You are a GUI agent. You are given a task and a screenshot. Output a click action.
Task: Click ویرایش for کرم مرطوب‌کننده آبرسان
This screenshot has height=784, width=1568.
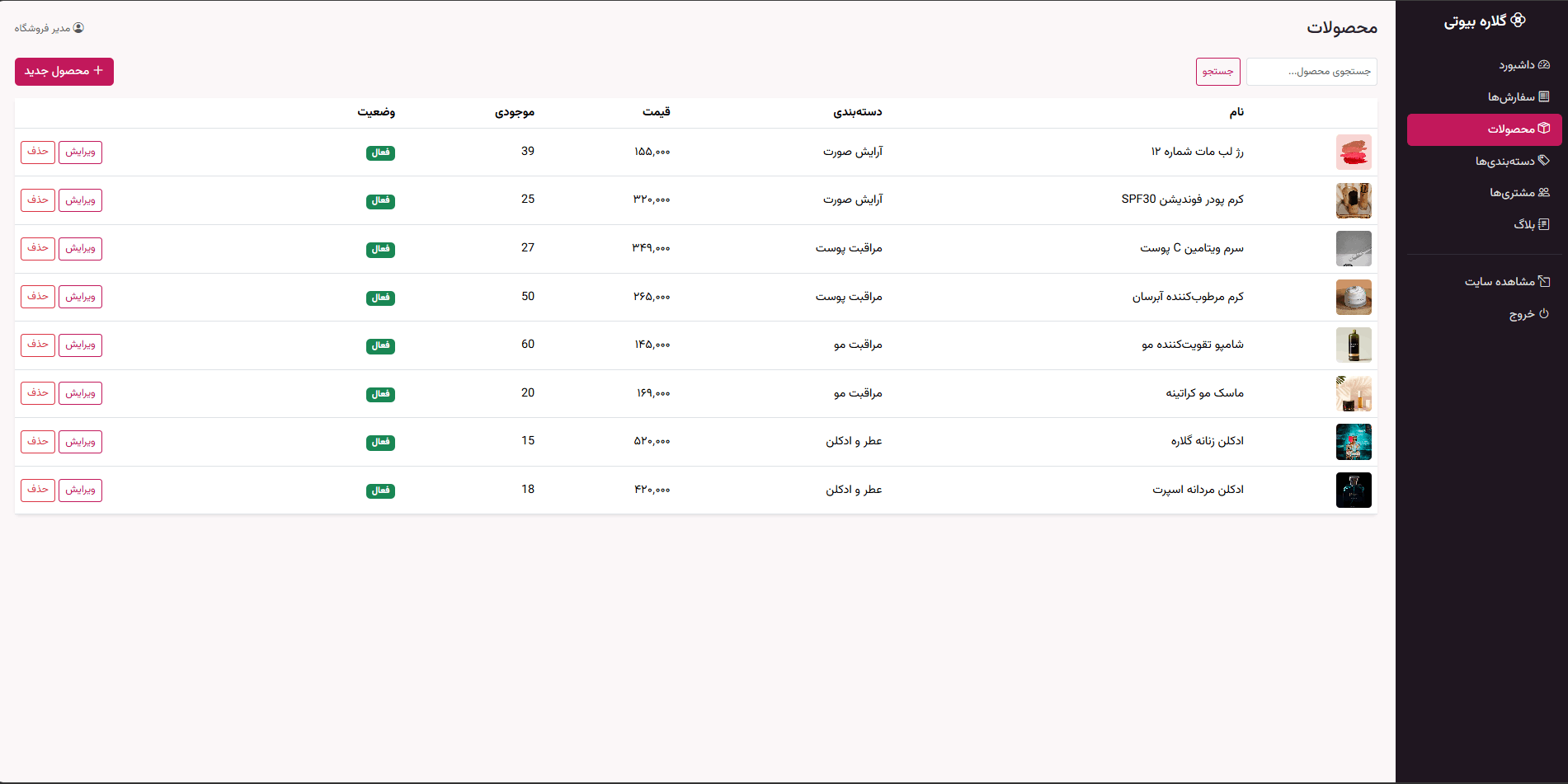point(81,297)
